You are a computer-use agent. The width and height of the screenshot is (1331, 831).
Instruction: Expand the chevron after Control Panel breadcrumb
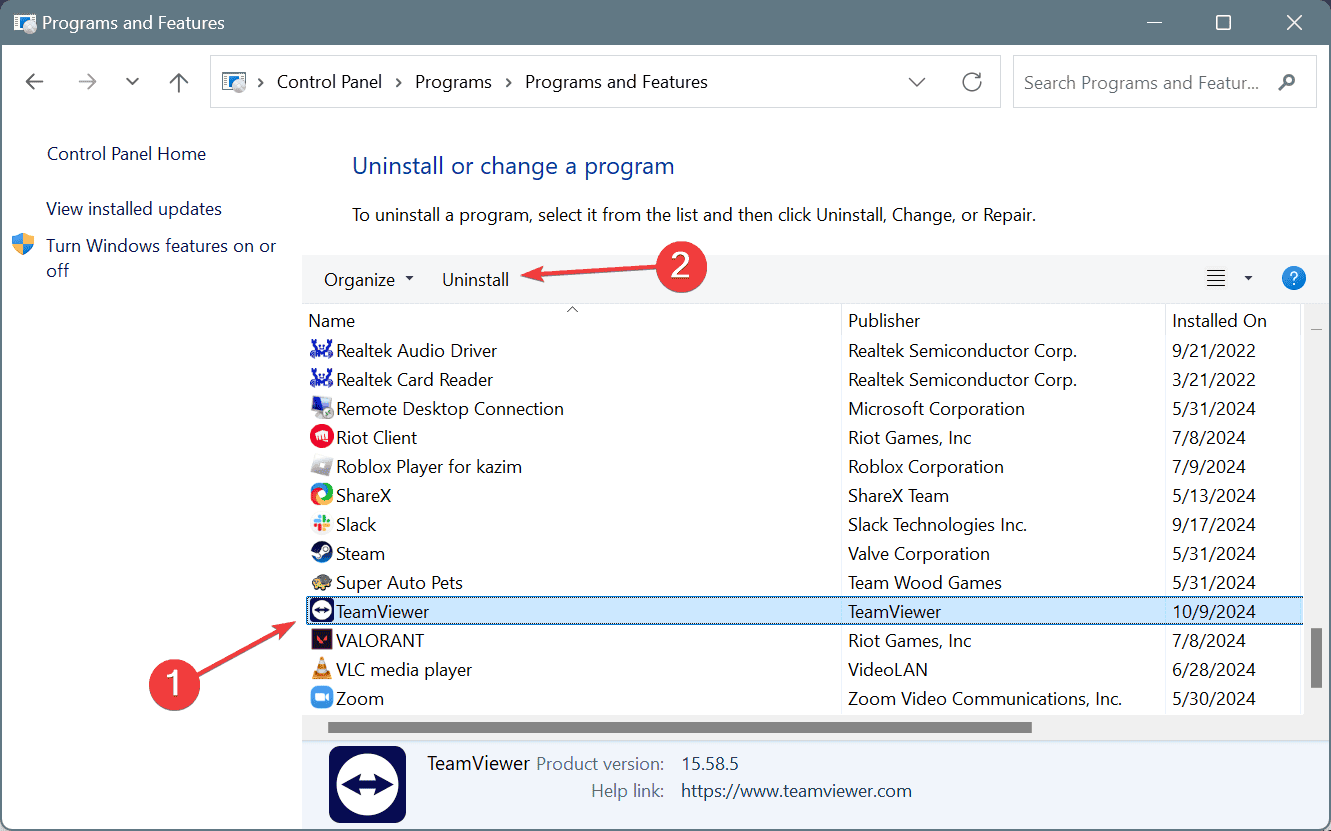click(x=399, y=82)
